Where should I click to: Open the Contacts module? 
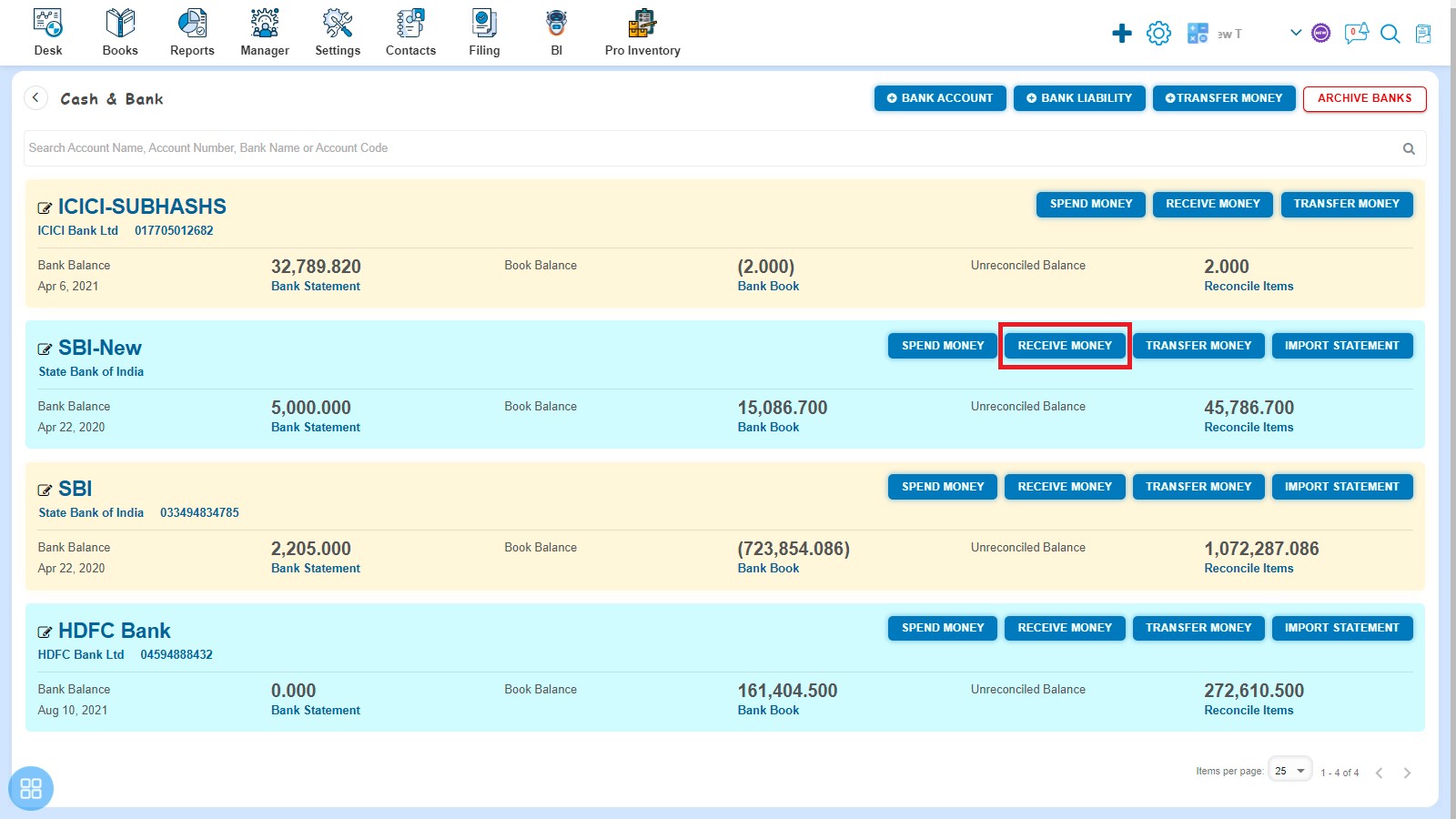(410, 32)
